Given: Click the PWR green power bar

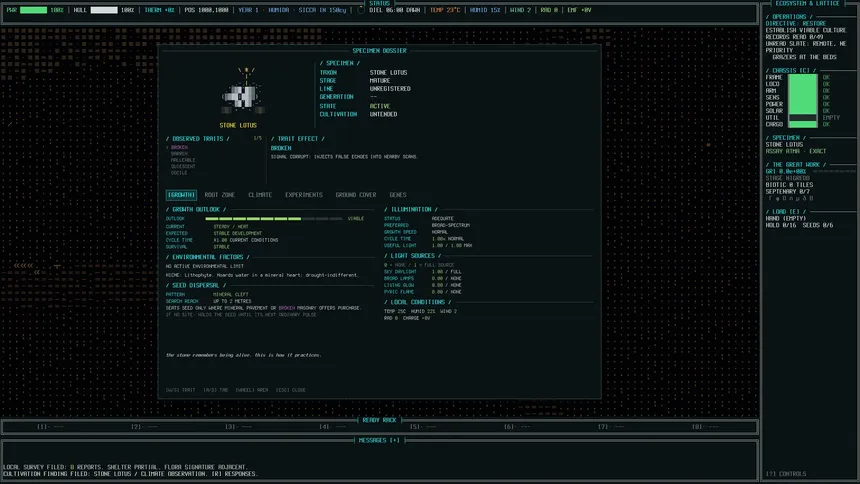Looking at the screenshot, I should point(33,10).
